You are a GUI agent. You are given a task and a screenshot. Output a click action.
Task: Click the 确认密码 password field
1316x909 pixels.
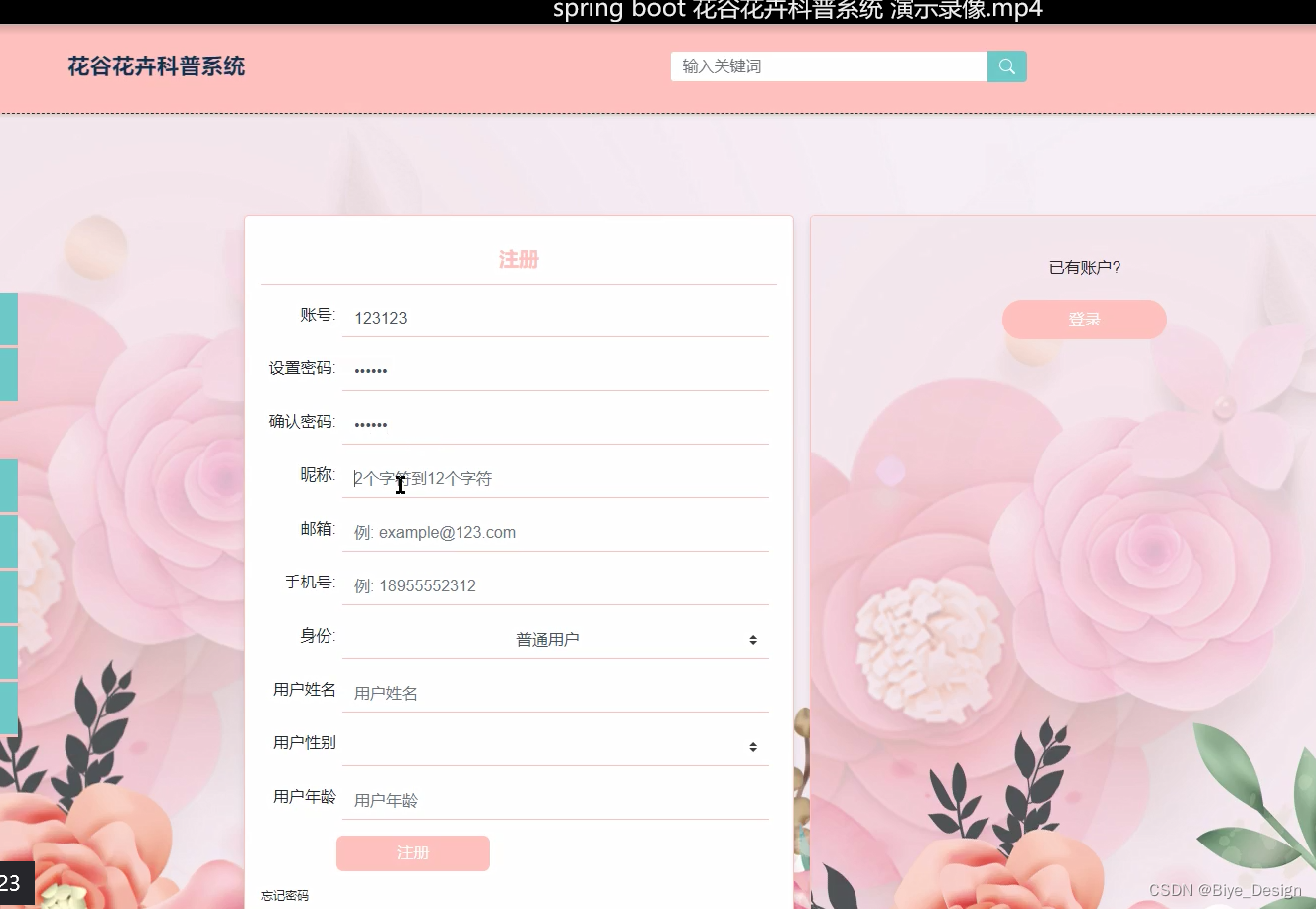click(x=556, y=425)
